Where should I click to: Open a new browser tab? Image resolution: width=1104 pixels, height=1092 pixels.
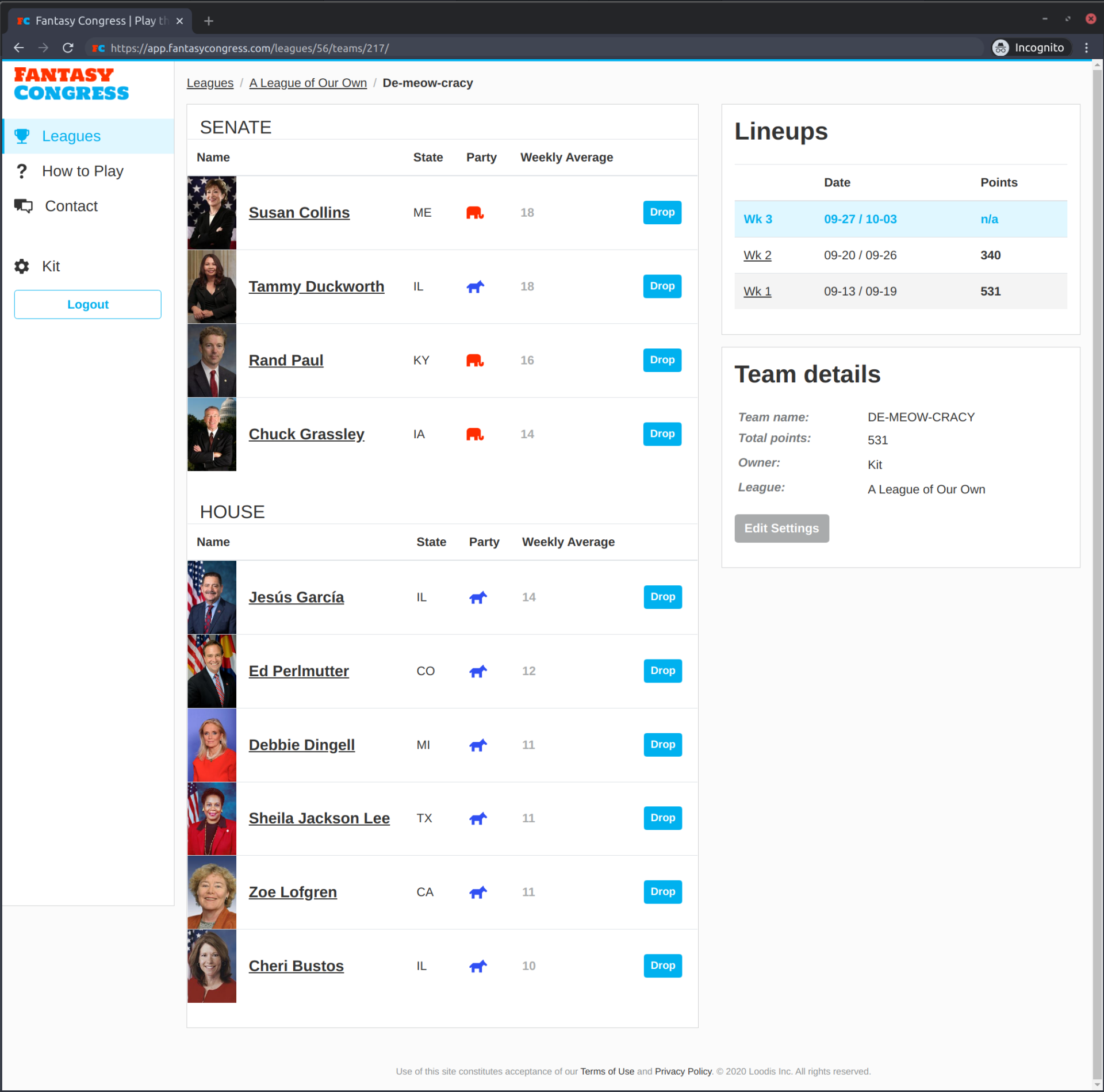coord(209,21)
